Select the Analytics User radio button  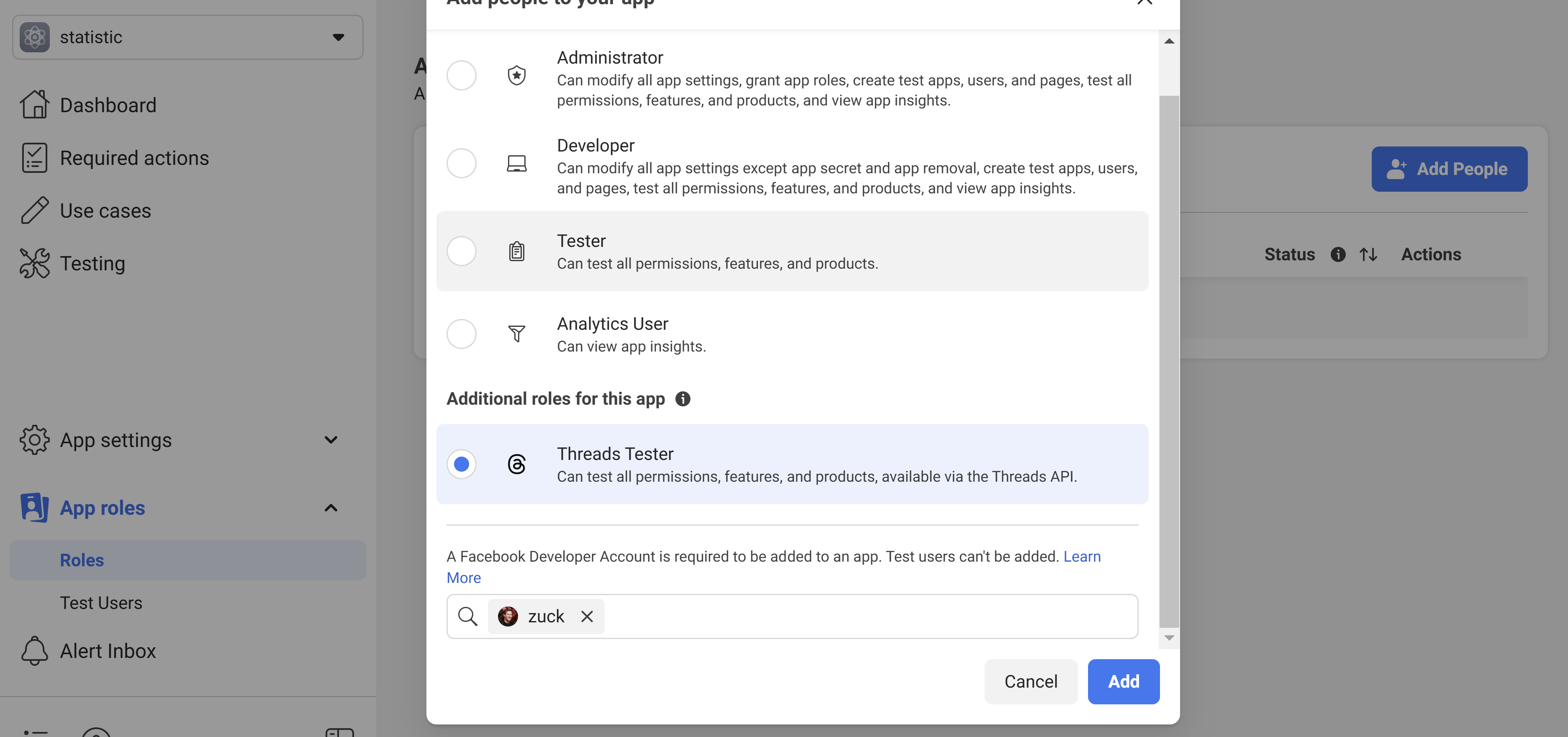(x=462, y=334)
